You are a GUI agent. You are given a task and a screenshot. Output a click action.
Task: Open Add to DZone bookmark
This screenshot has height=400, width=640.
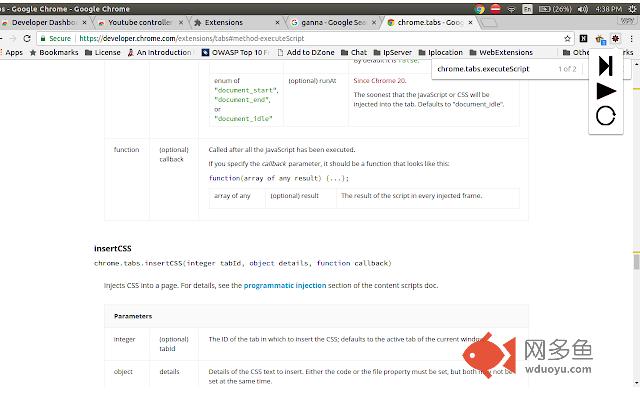(306, 52)
